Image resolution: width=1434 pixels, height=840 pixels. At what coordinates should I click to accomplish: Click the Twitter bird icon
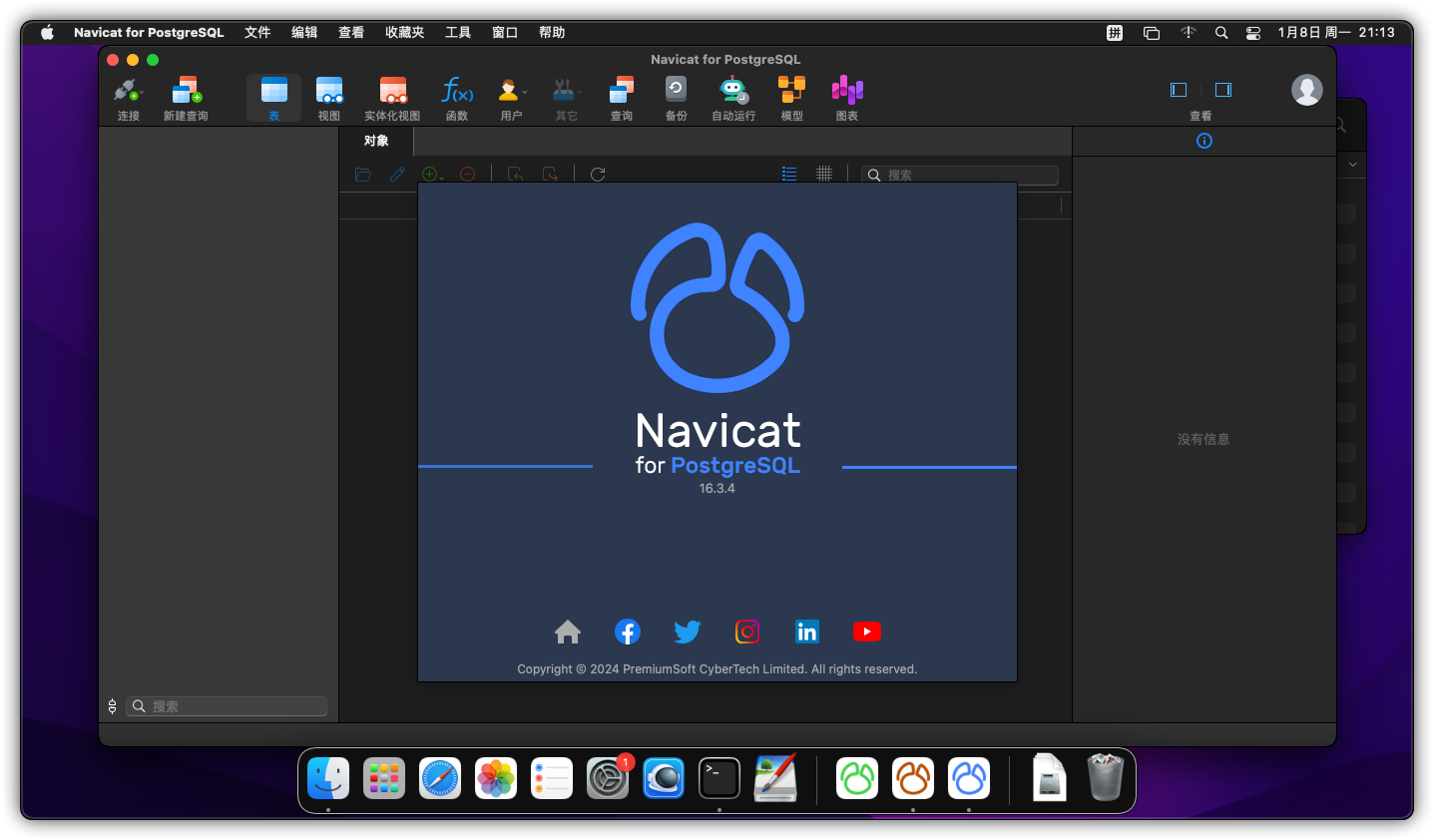688,631
